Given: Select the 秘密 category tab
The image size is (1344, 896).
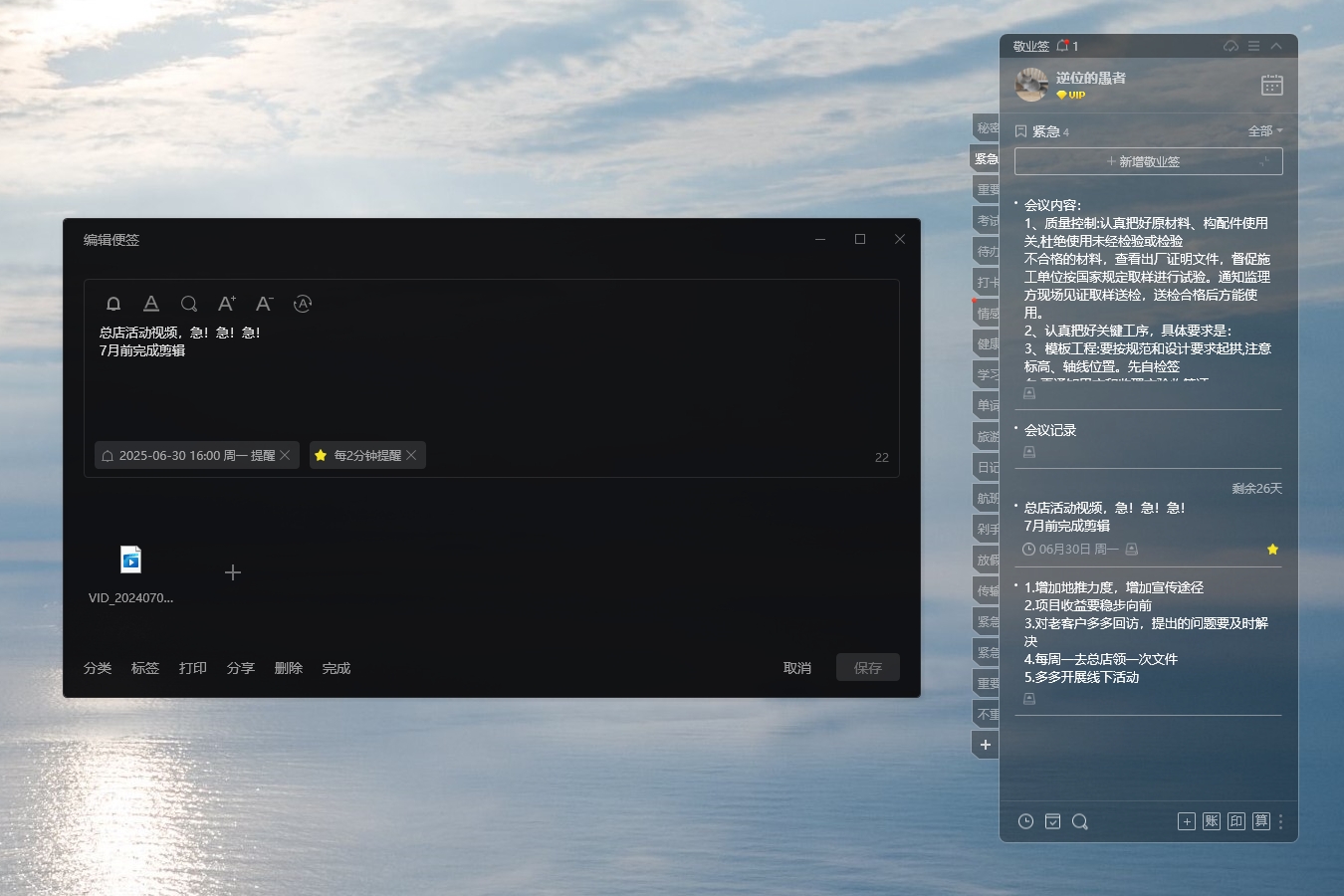Looking at the screenshot, I should [x=986, y=127].
